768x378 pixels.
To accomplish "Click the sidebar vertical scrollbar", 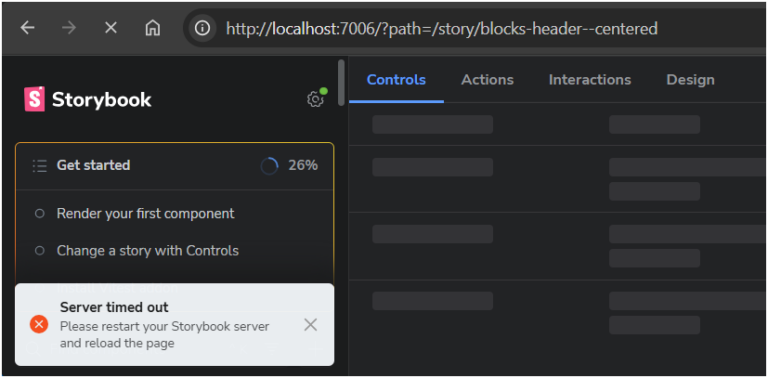I will point(341,83).
